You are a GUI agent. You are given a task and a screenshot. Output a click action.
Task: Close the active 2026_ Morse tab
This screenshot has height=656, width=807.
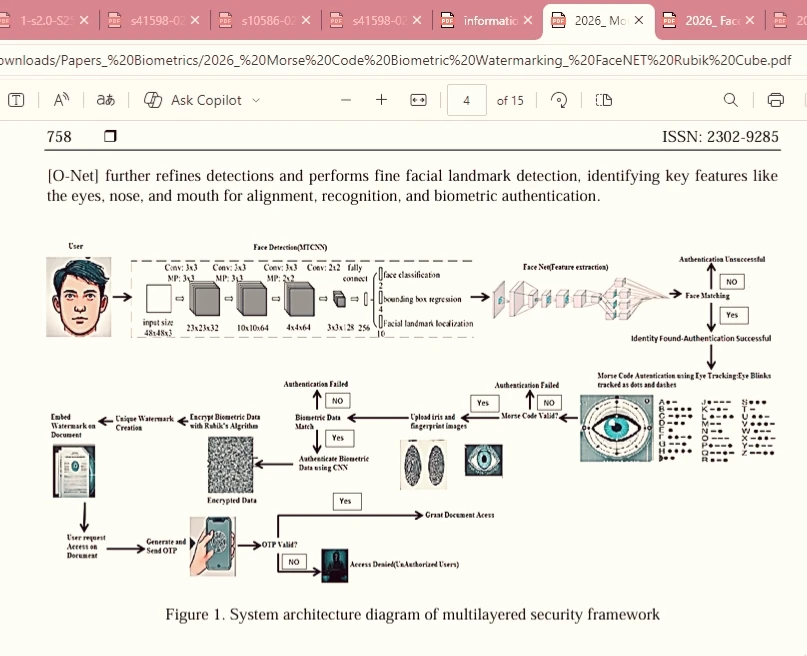point(639,20)
